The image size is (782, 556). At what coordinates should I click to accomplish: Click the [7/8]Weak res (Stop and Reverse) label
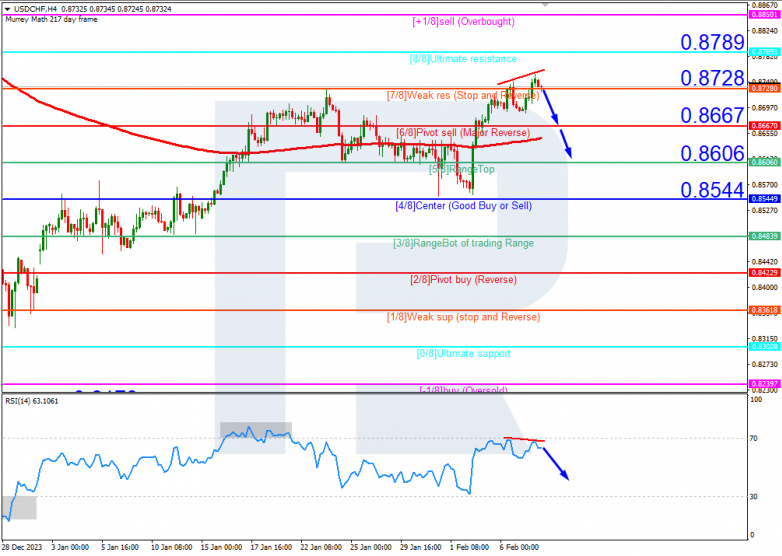tap(463, 95)
